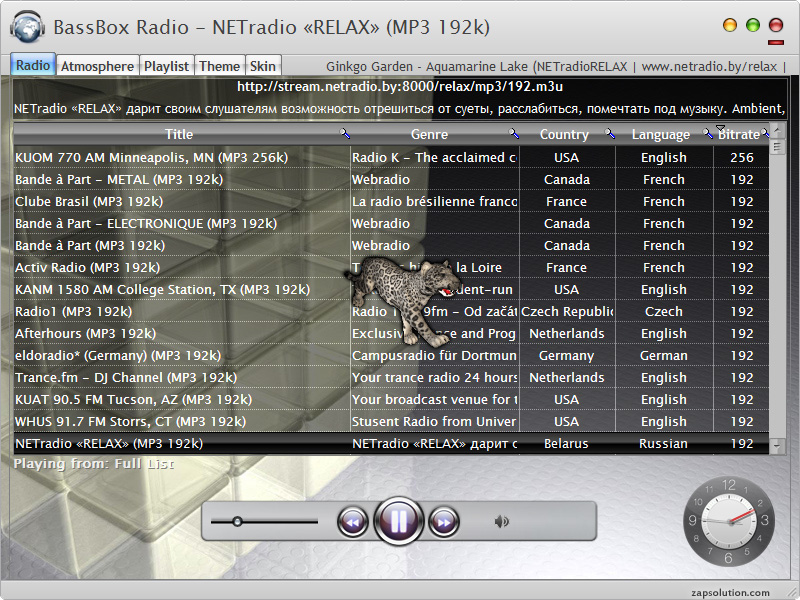Visit the zapsolution.com link
The image size is (800, 600).
[731, 593]
